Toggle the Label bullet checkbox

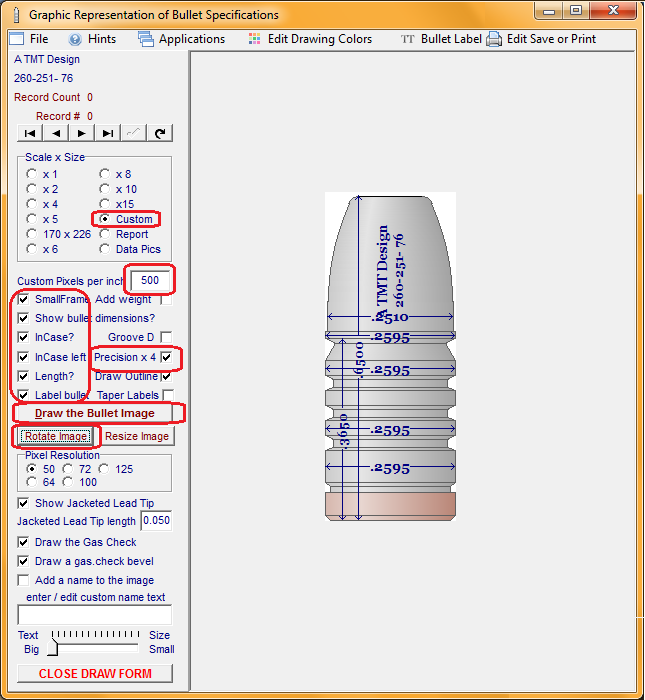pos(23,395)
